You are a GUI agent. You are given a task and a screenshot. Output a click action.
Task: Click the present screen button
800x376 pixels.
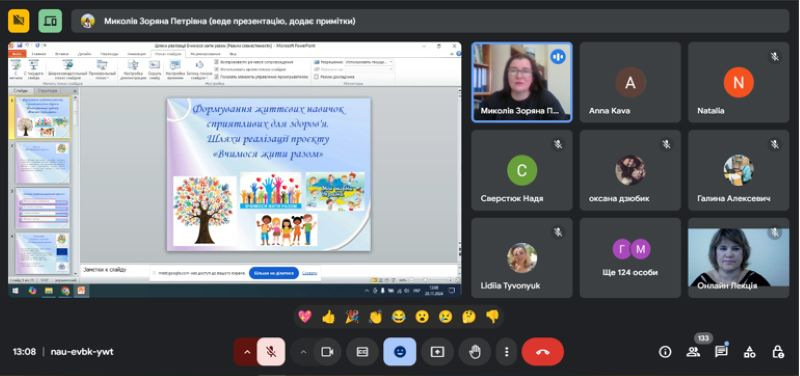pos(437,352)
